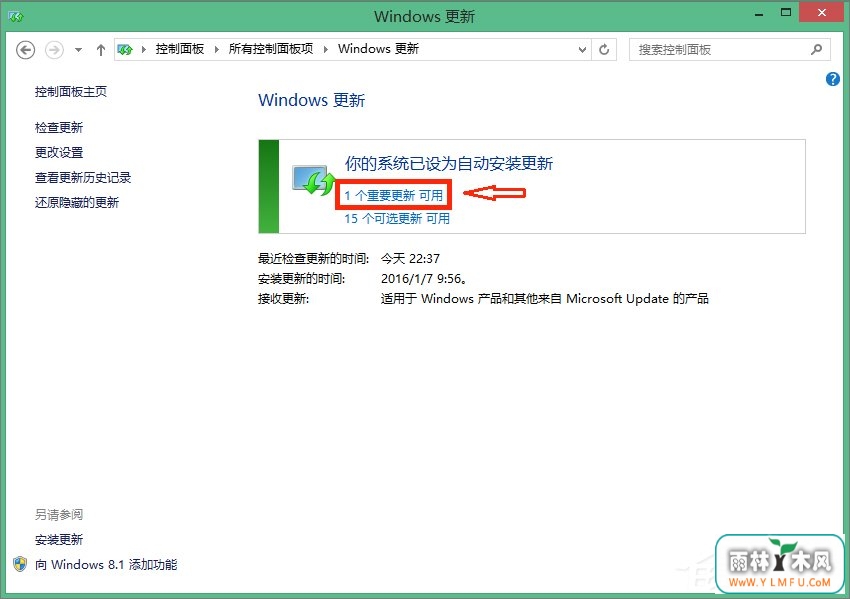Open 更改设置 in the sidebar
The width and height of the screenshot is (850, 599).
[x=59, y=152]
